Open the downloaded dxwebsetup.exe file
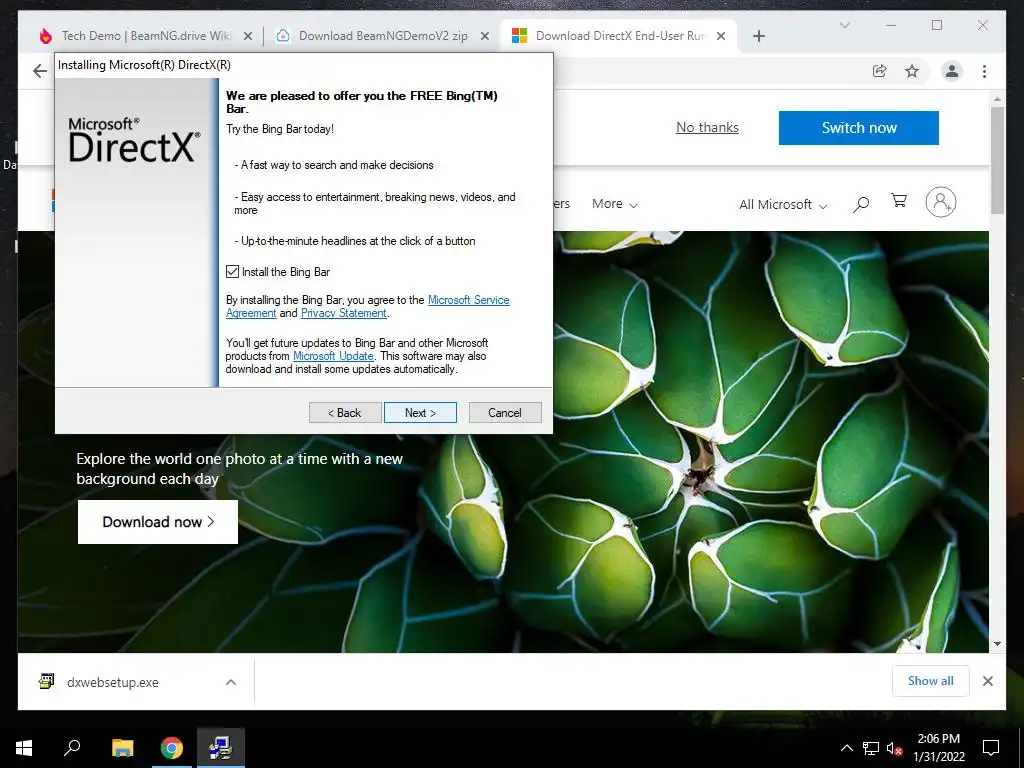1024x768 pixels. pyautogui.click(x=112, y=682)
